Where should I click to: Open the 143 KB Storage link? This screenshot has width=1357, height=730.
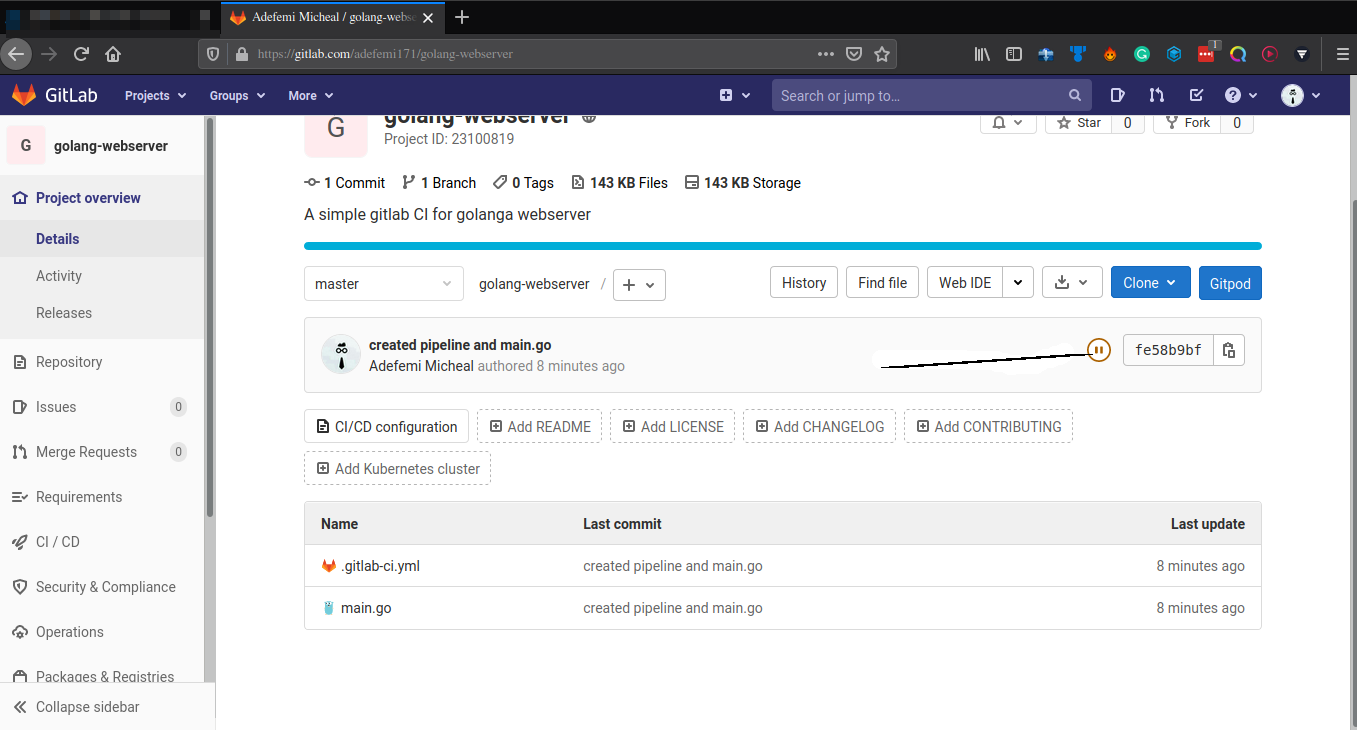(x=743, y=183)
